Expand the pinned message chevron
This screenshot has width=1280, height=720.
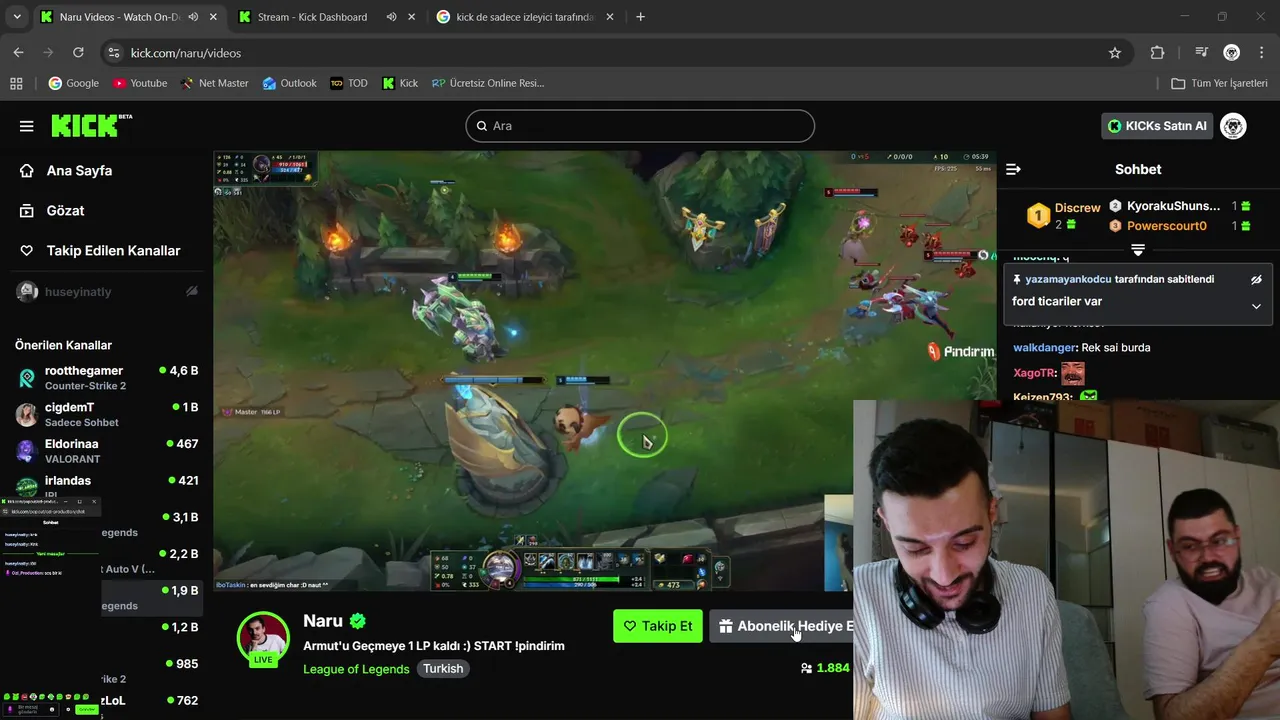click(x=1256, y=306)
